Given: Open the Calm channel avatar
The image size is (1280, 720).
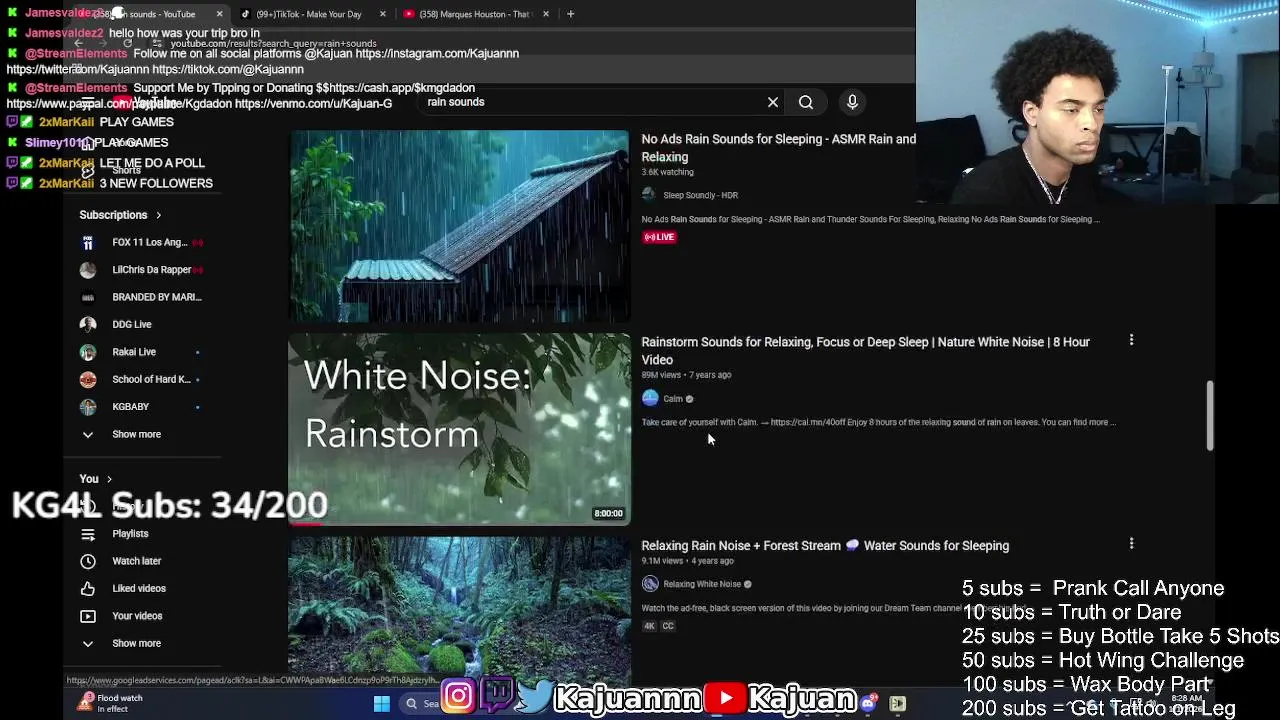Looking at the screenshot, I should 650,398.
